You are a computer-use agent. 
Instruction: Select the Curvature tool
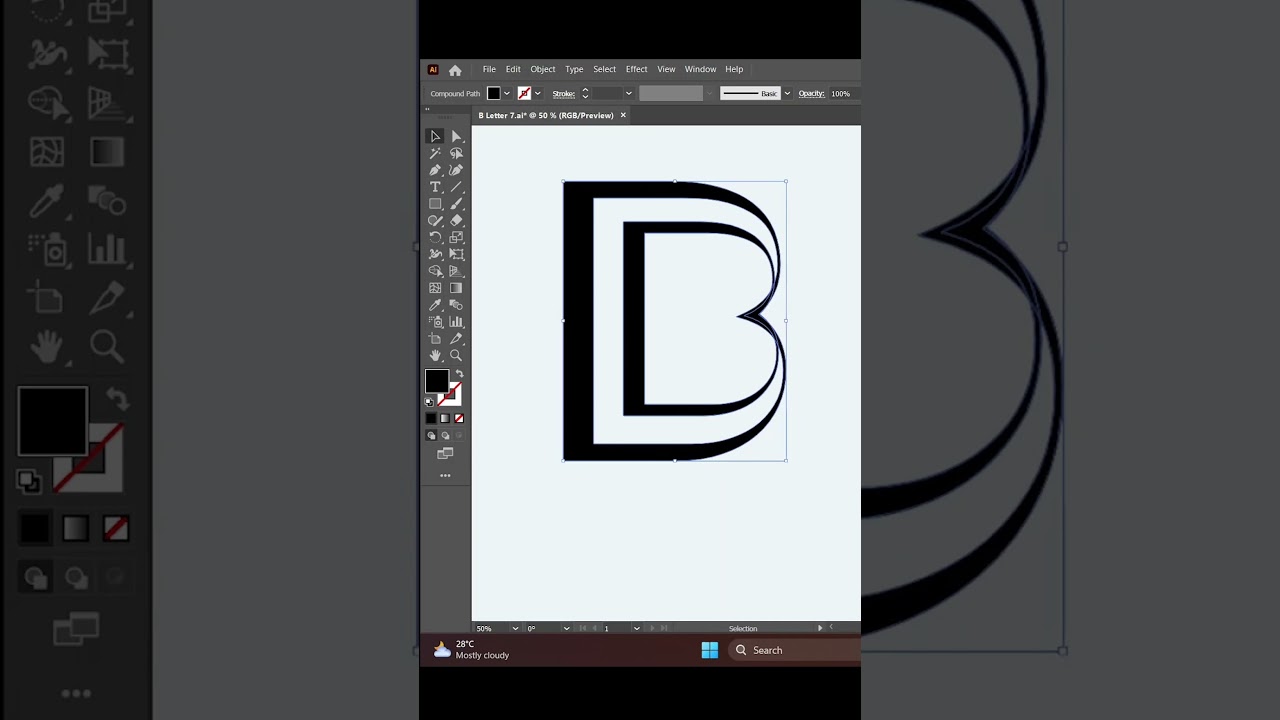456,170
